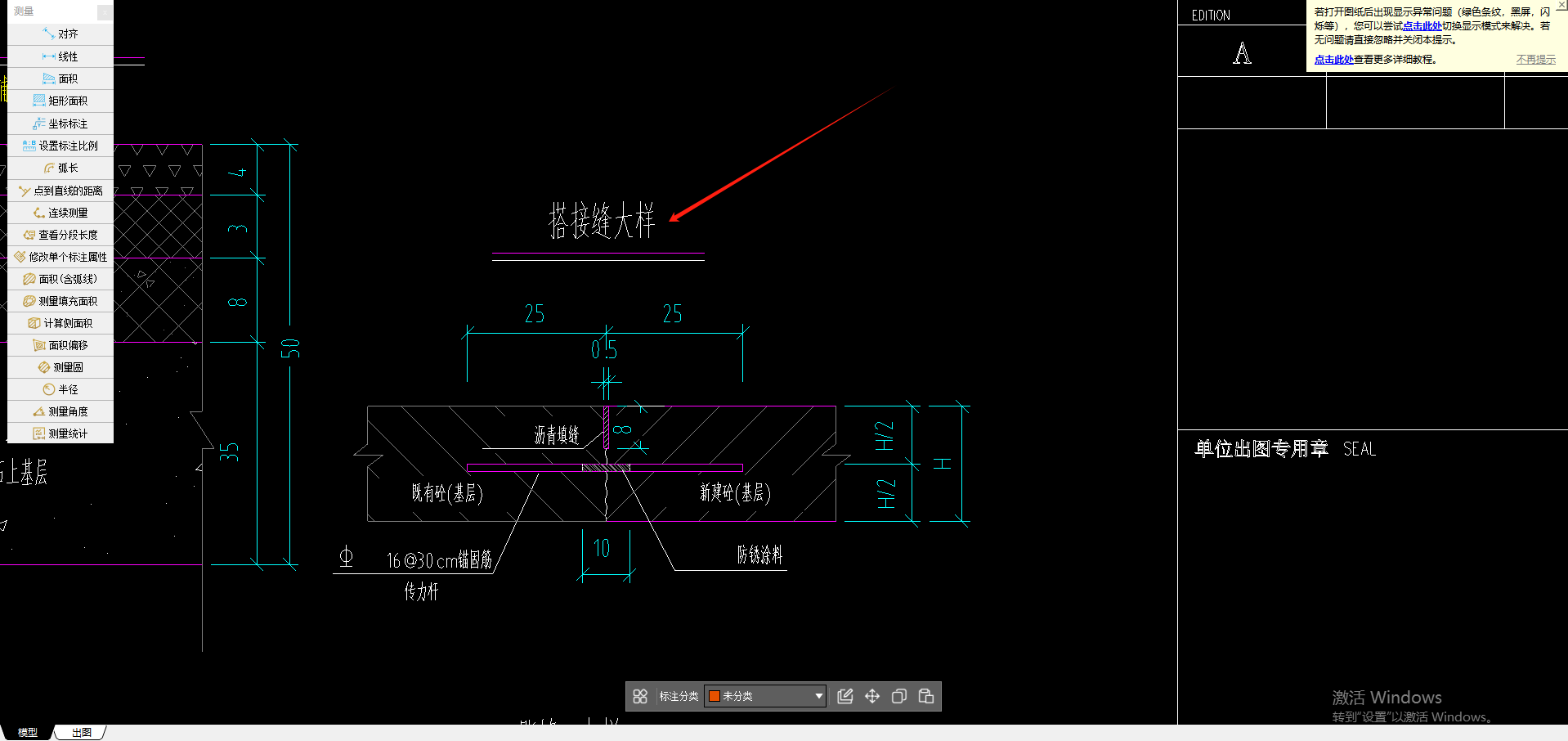Switch to the 模型 model tab

pyautogui.click(x=28, y=732)
